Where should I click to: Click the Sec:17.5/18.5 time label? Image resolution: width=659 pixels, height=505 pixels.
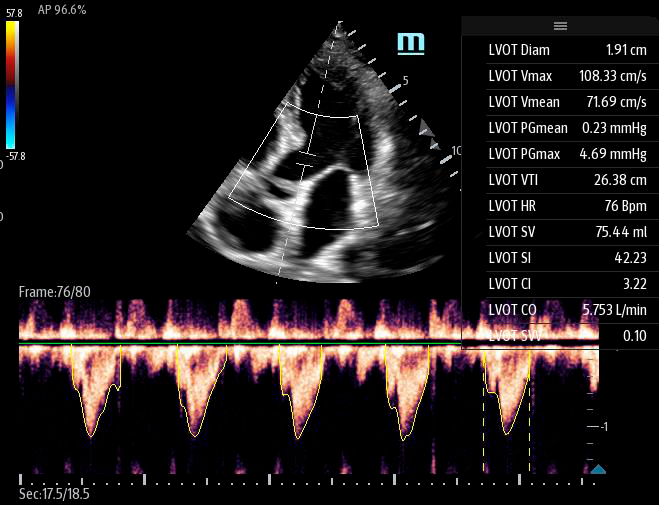[55, 494]
